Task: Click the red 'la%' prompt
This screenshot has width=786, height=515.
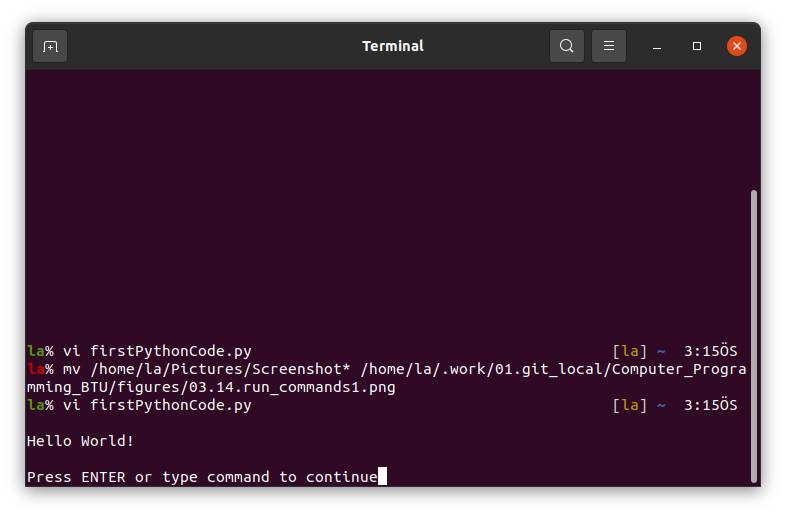Action: [x=40, y=369]
